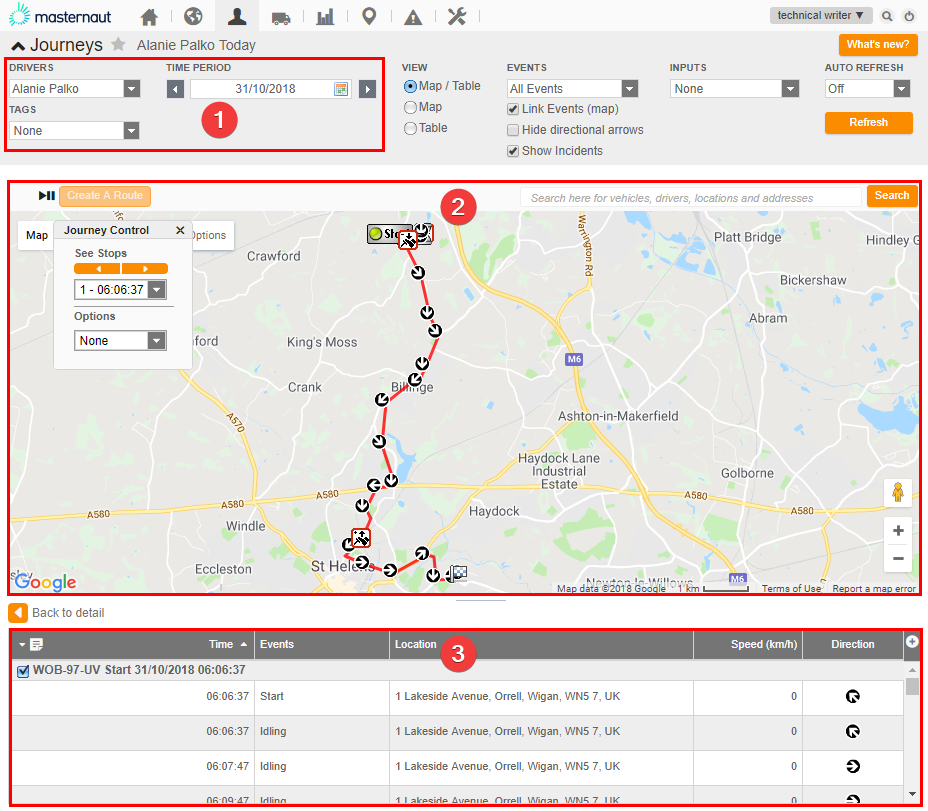Image resolution: width=928 pixels, height=811 pixels.
Task: Click next stop arrow in See Stops
Action: tap(145, 269)
